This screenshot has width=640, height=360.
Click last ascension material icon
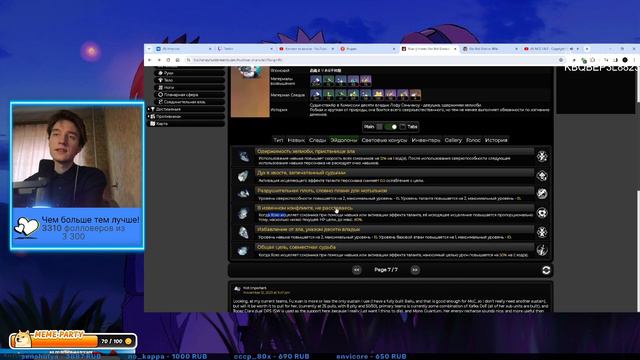tap(366, 80)
